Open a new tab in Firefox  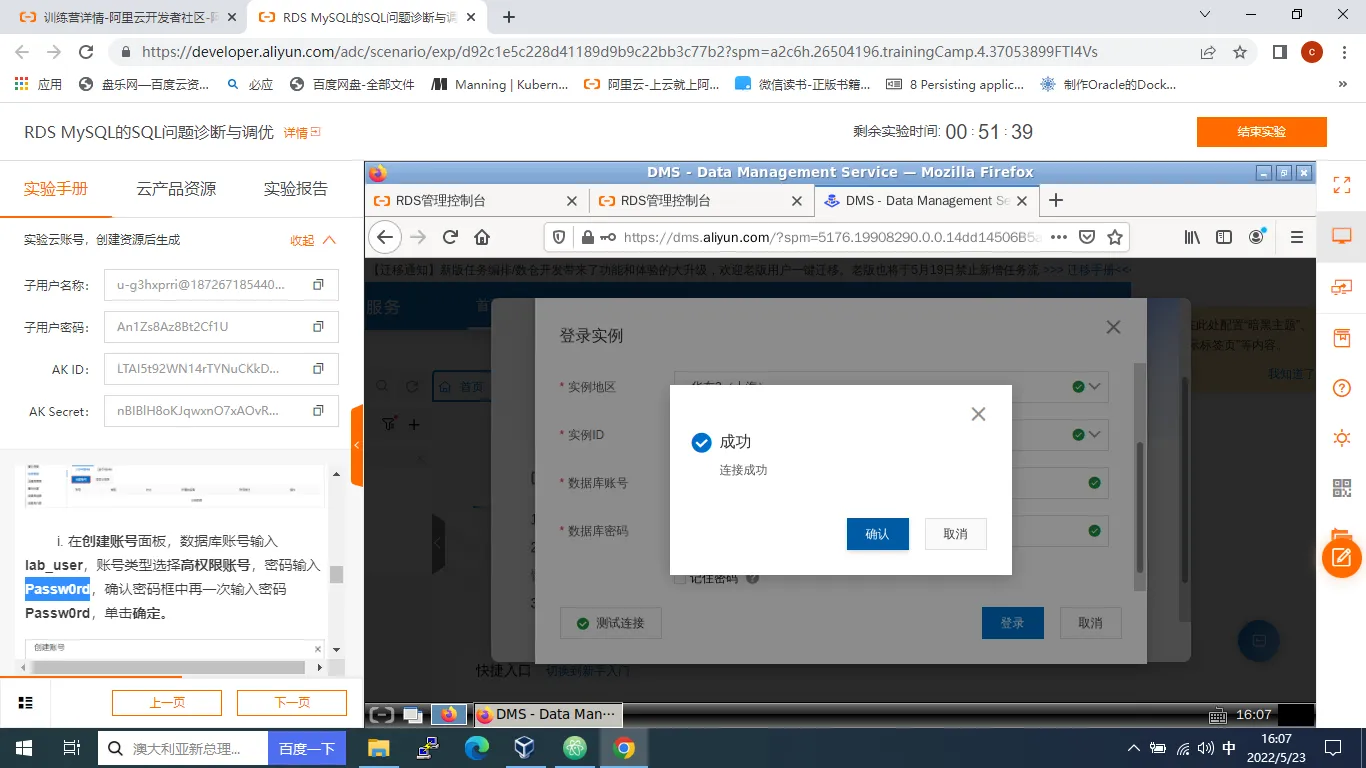tap(1055, 200)
